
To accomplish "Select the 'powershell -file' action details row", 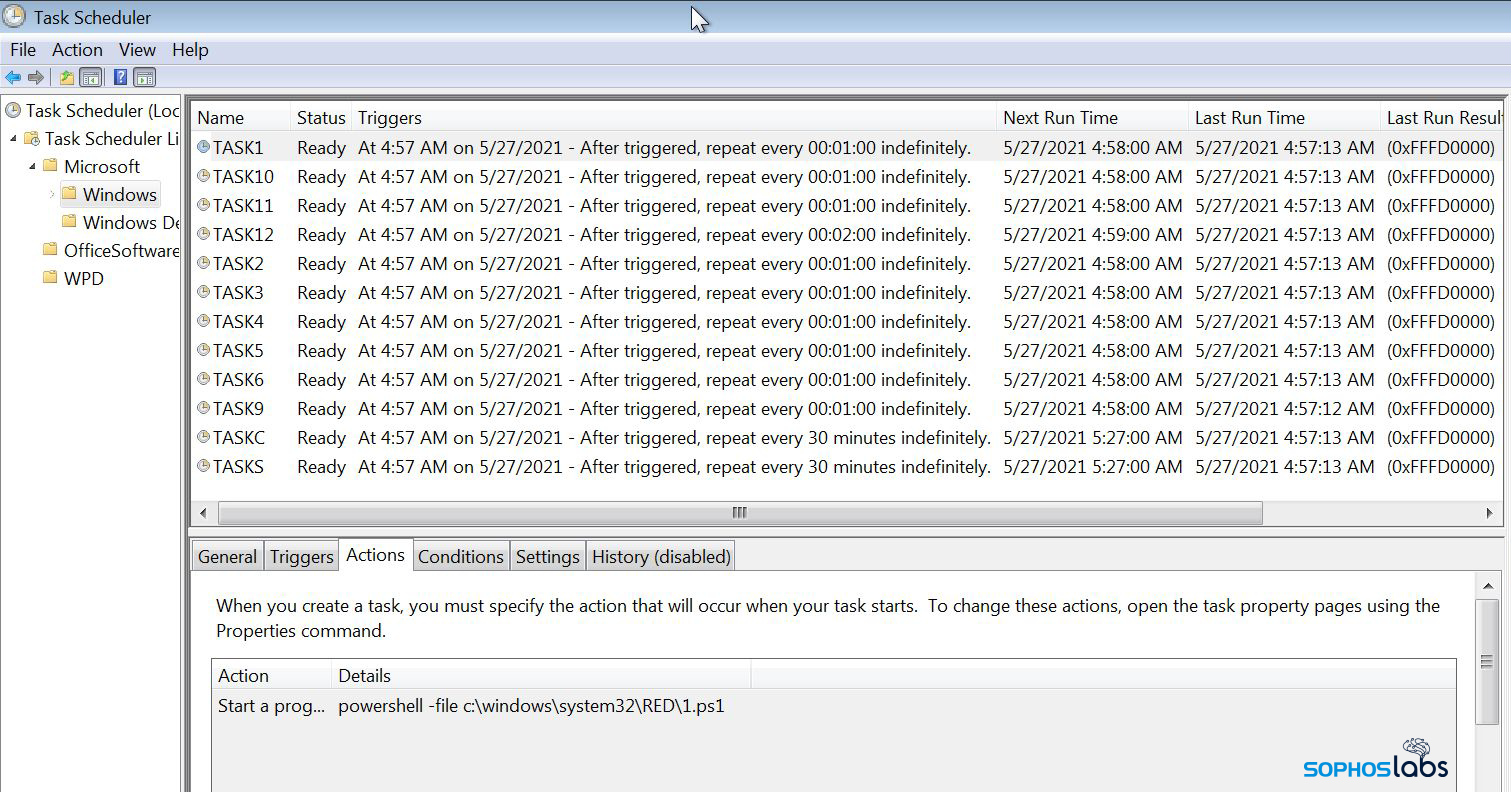I will tap(531, 706).
